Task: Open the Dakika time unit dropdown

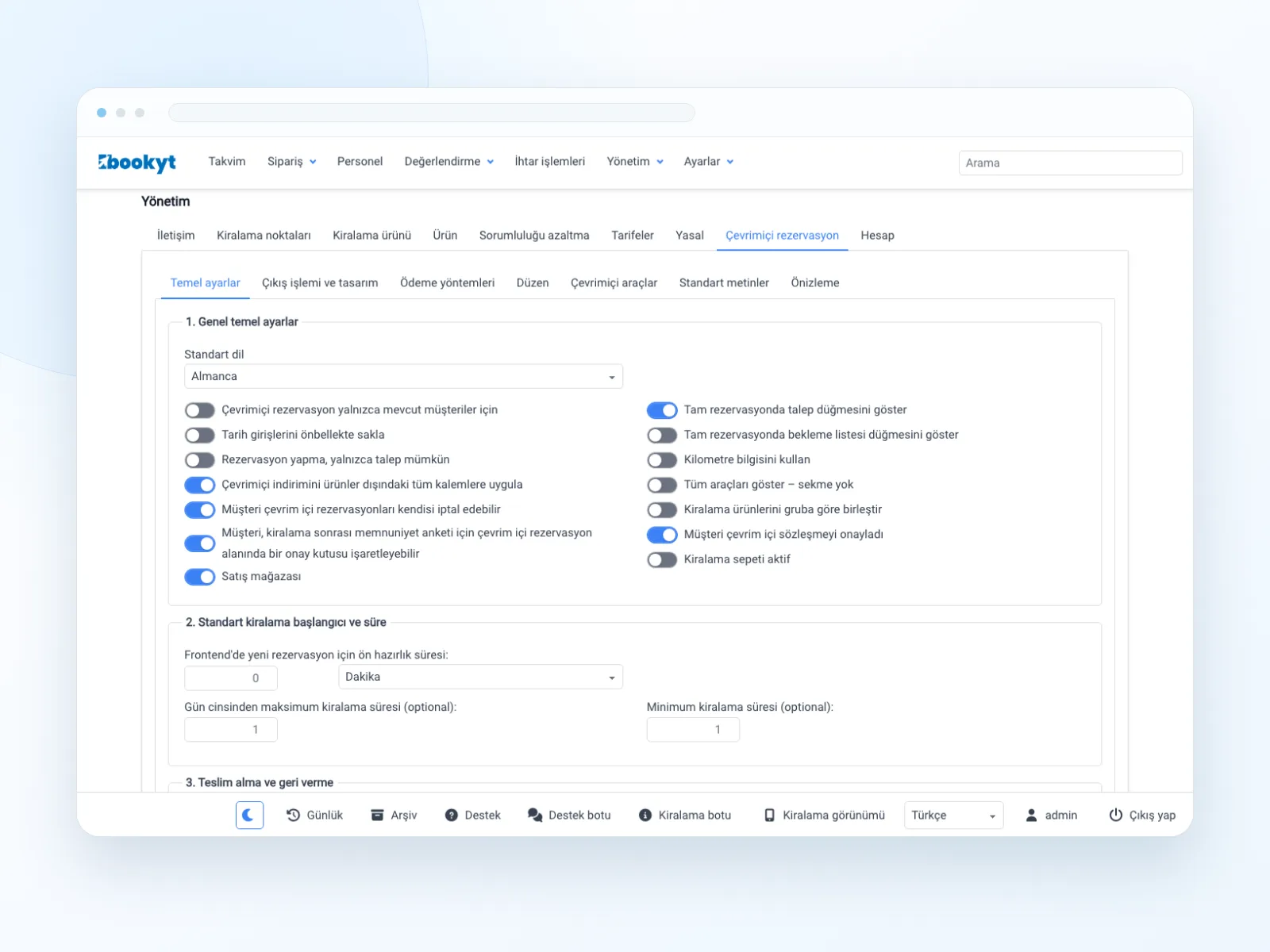Action: pyautogui.click(x=480, y=677)
